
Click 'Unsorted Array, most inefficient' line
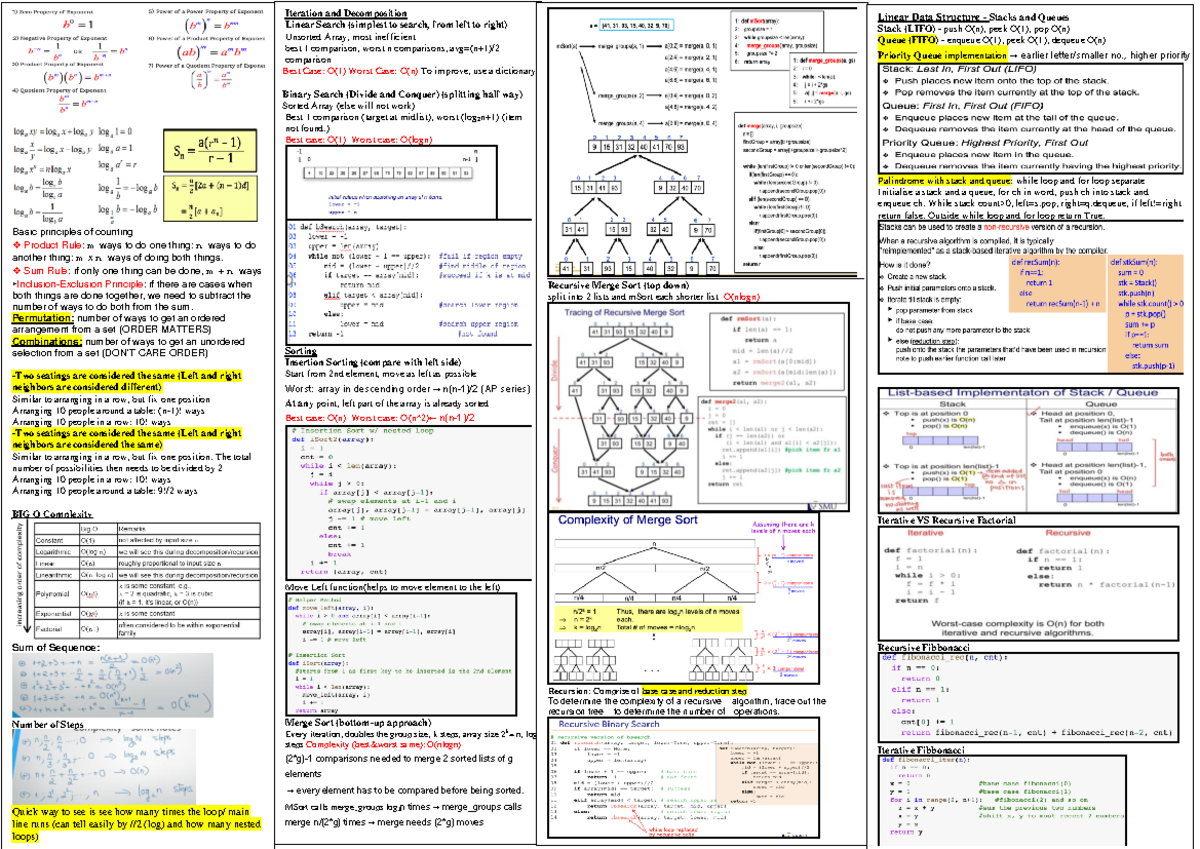click(351, 35)
